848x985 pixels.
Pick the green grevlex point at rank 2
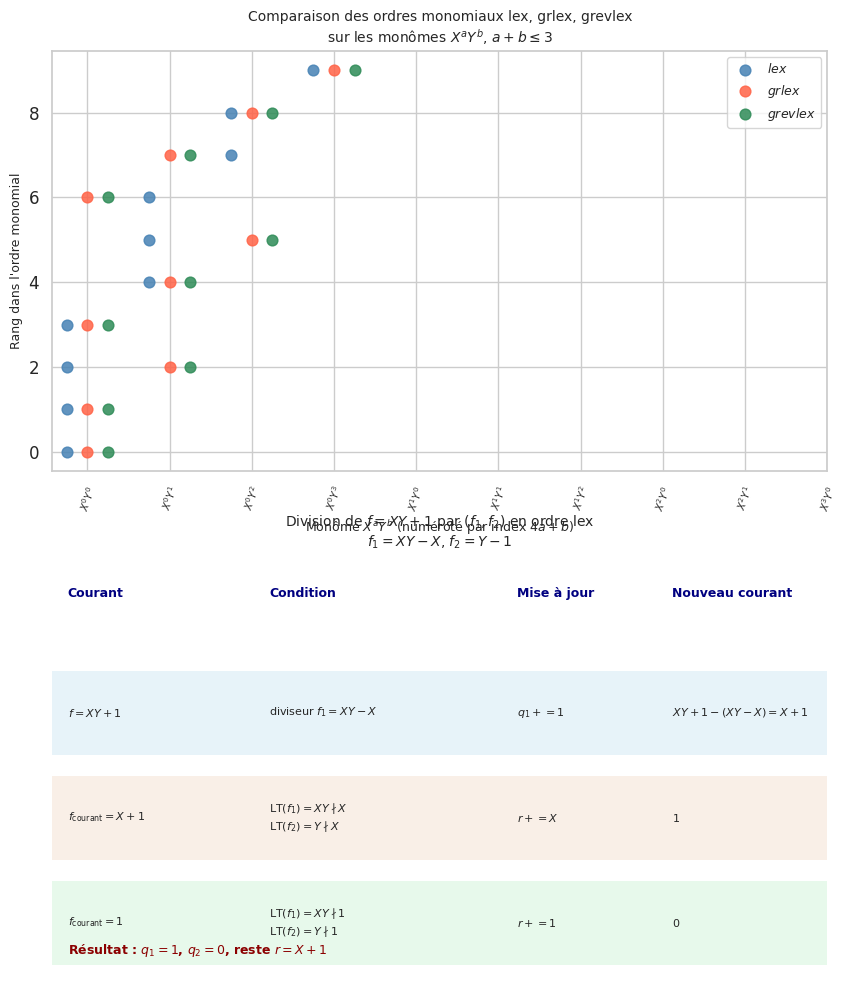coord(190,367)
